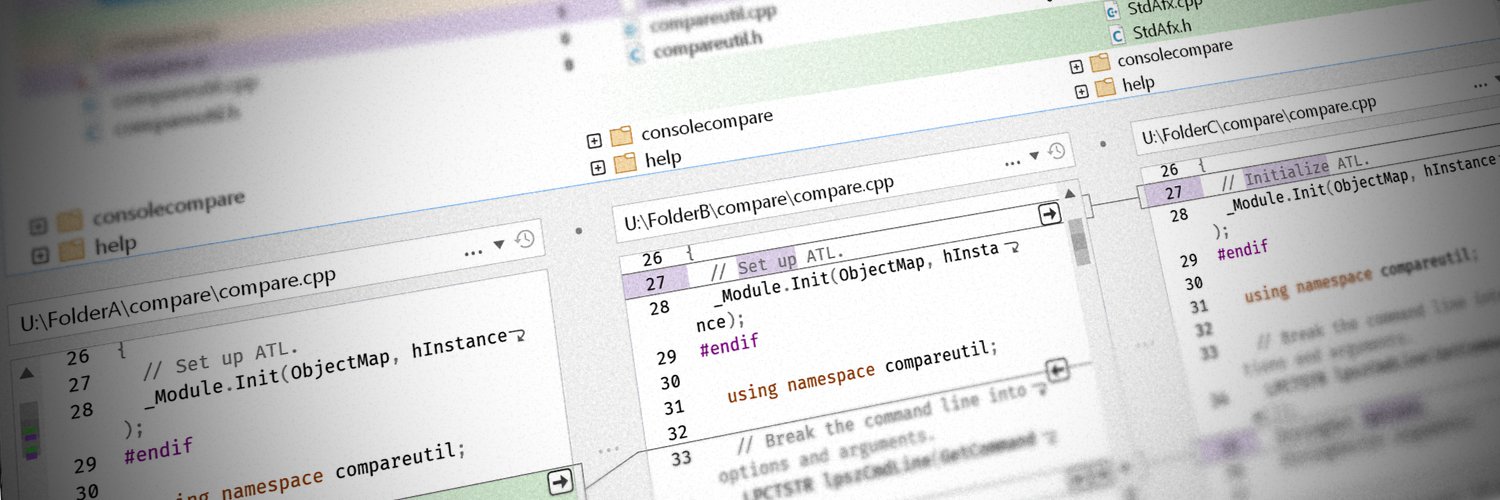Click ellipsis browse button above FolderA path
Image resolution: width=1500 pixels, height=500 pixels.
click(474, 252)
